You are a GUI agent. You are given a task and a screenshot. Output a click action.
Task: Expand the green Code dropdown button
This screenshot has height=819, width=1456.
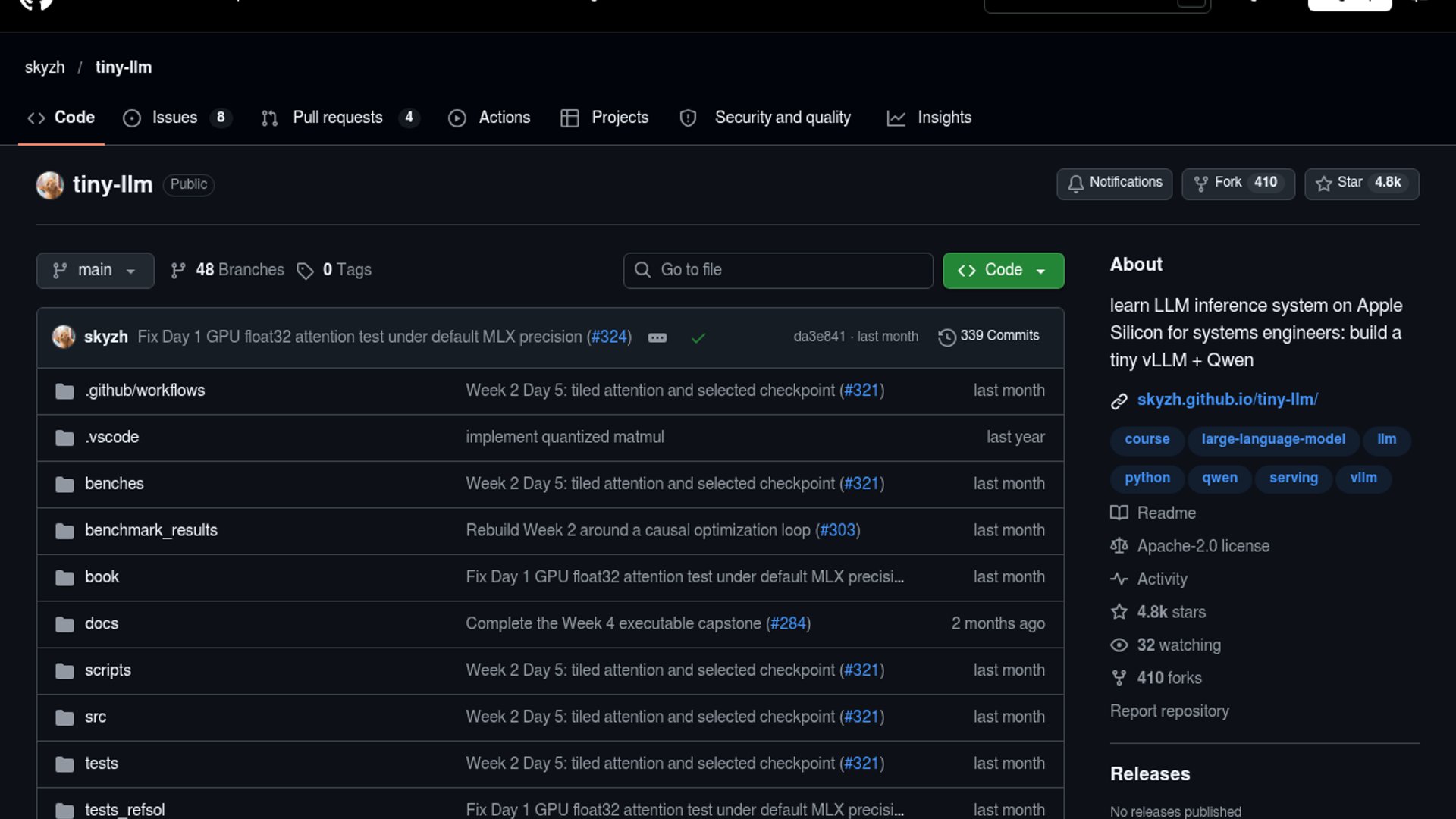tap(1003, 270)
